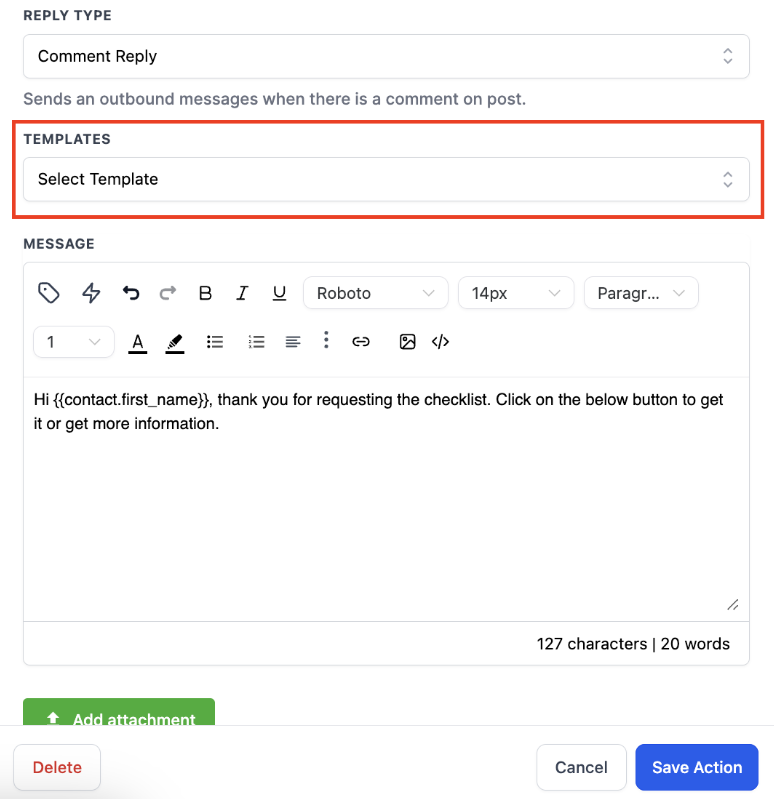The image size is (778, 799).
Task: Pick a text color
Action: [138, 342]
